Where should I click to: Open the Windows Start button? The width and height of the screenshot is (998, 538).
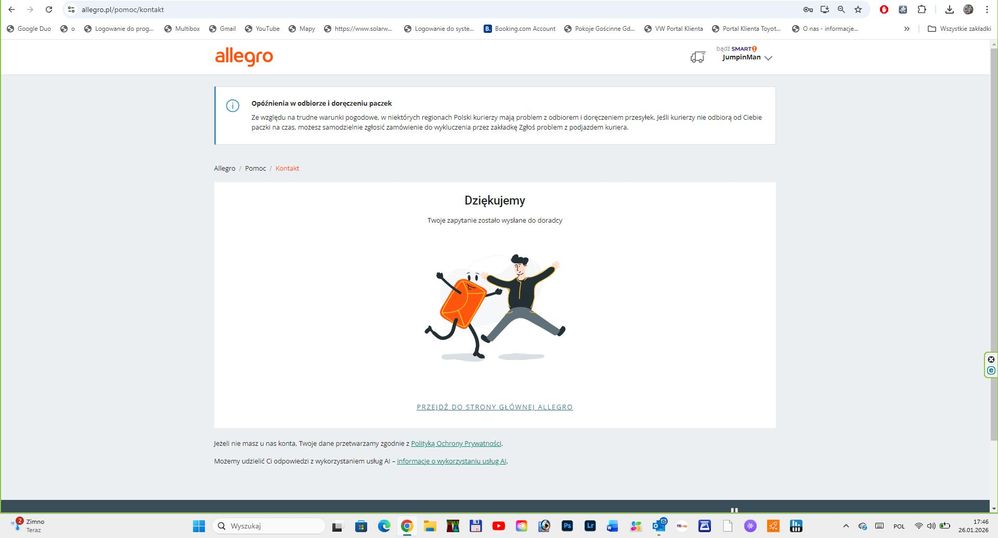pos(199,526)
